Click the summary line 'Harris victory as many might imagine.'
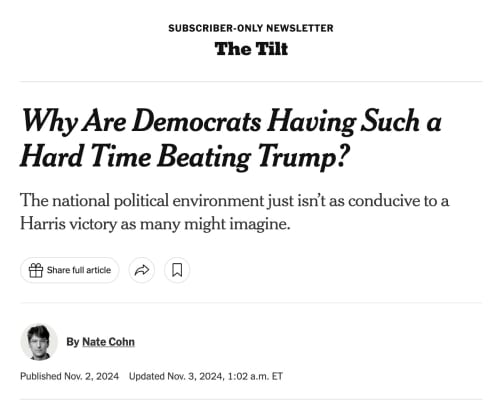Image resolution: width=495 pixels, height=400 pixels. click(x=155, y=224)
